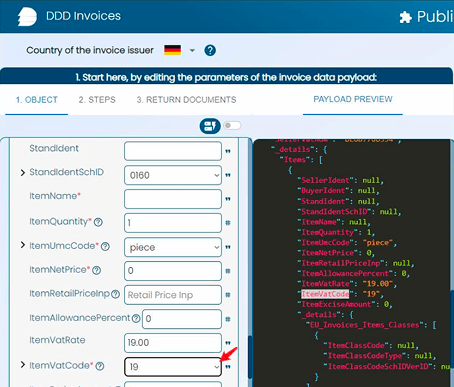The width and height of the screenshot is (454, 387).
Task: Click the string type icon beside StandIdentSchID
Action: 228,175
